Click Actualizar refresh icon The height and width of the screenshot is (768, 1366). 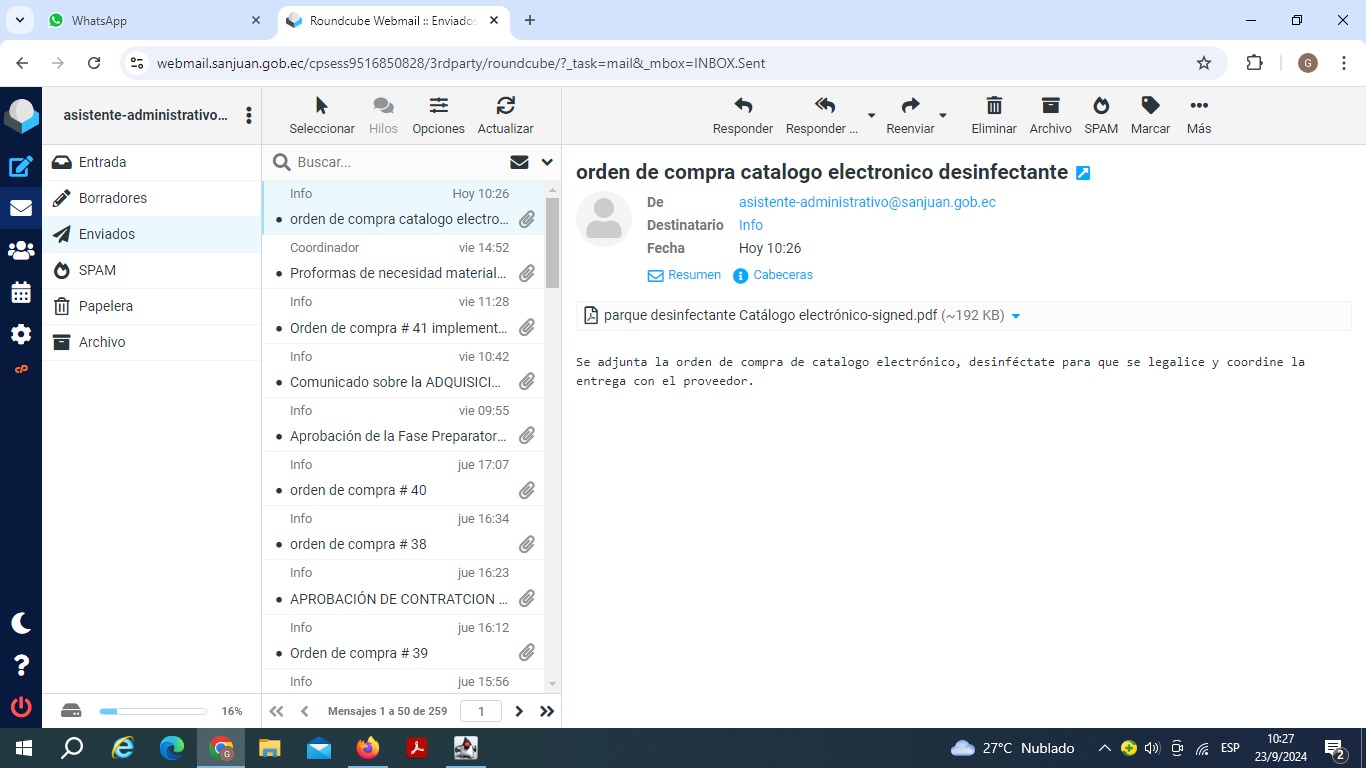[505, 115]
